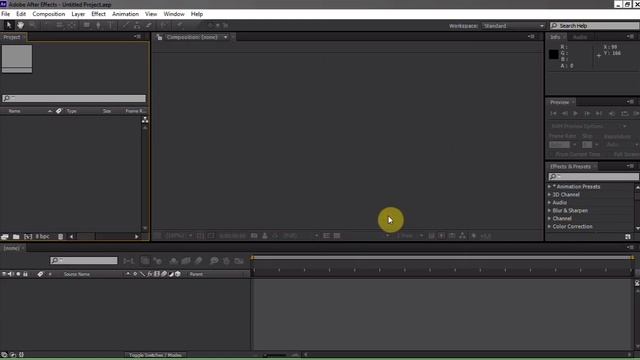Click the Project panel search field

coord(74,98)
